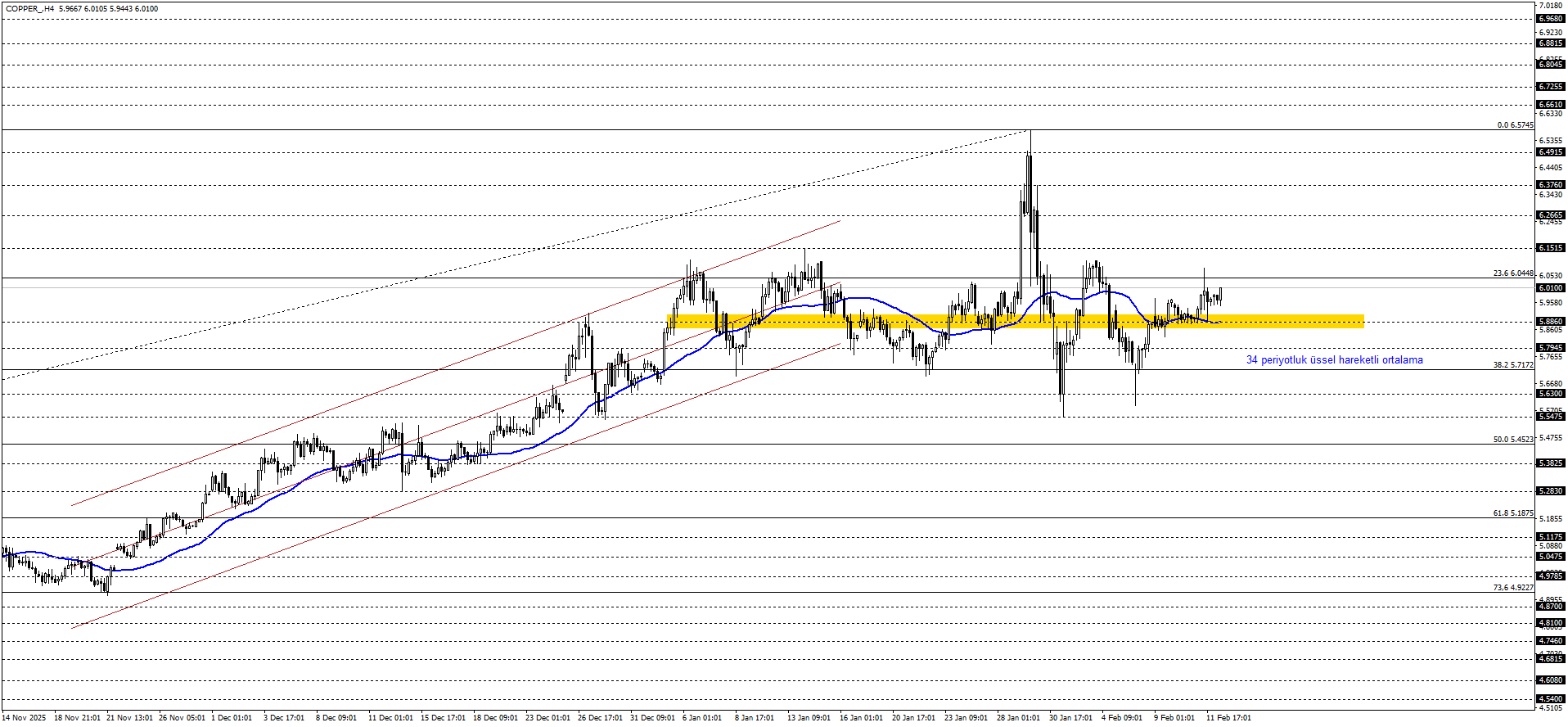Screen dimensions: 1568x727
Task: Click the '31 Dec 09:01' time axis label
Action: (652, 718)
